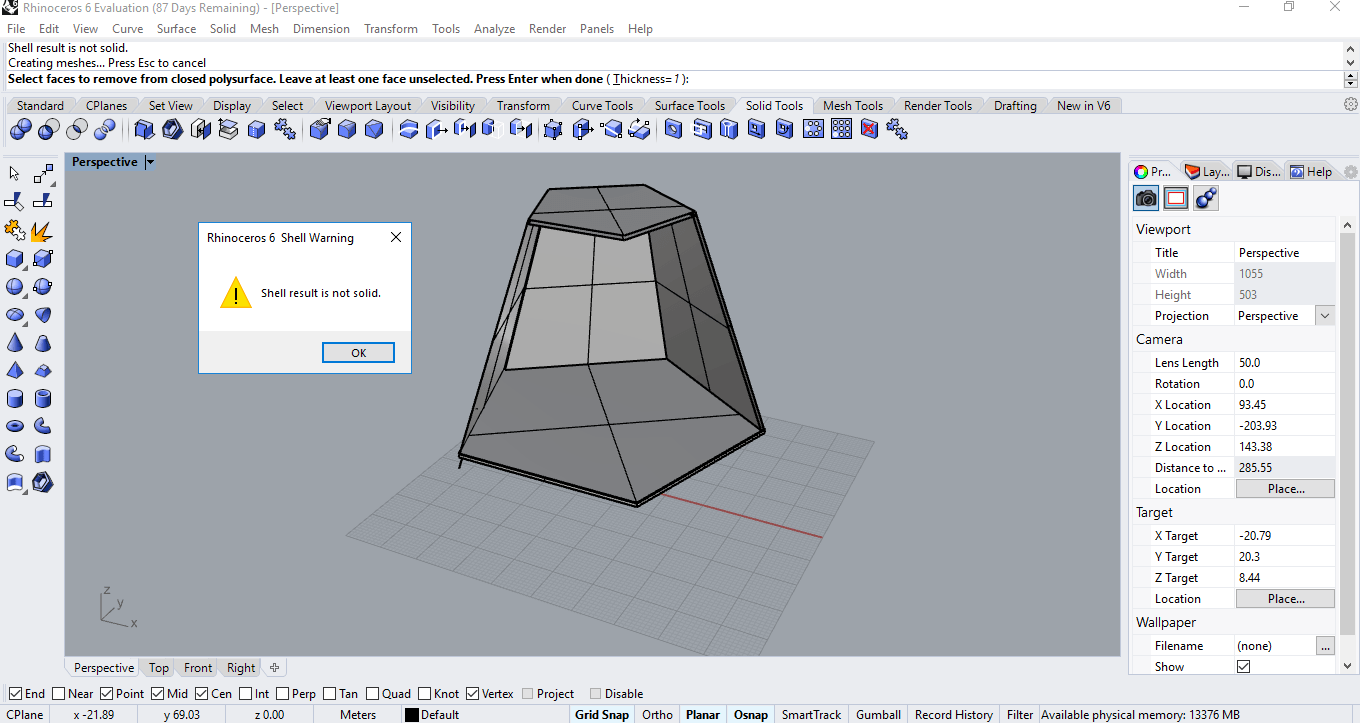
Task: Open the File menu
Action: (16, 29)
